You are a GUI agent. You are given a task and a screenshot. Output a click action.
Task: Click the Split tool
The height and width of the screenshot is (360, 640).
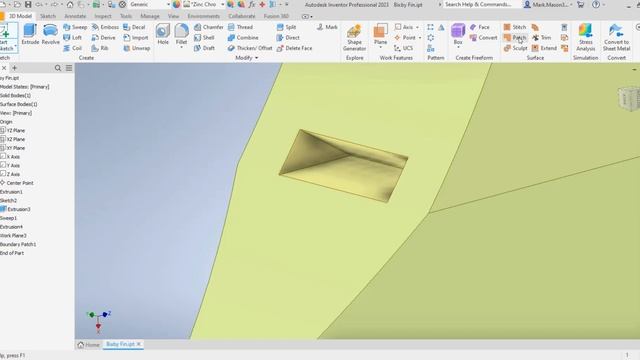click(x=286, y=27)
